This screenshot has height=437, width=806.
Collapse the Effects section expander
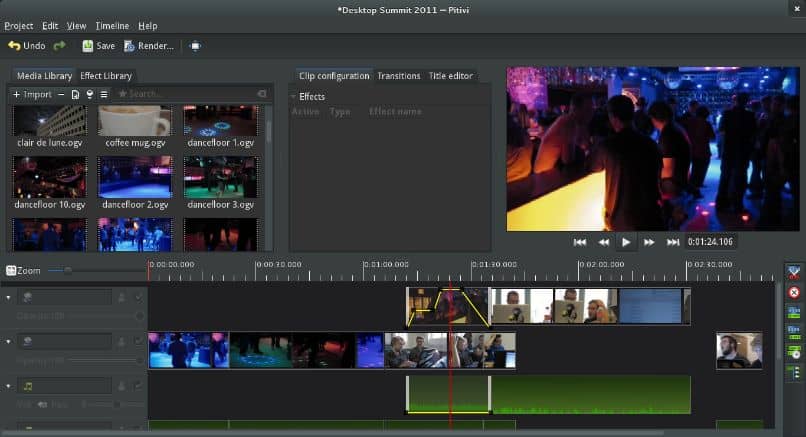pyautogui.click(x=293, y=97)
